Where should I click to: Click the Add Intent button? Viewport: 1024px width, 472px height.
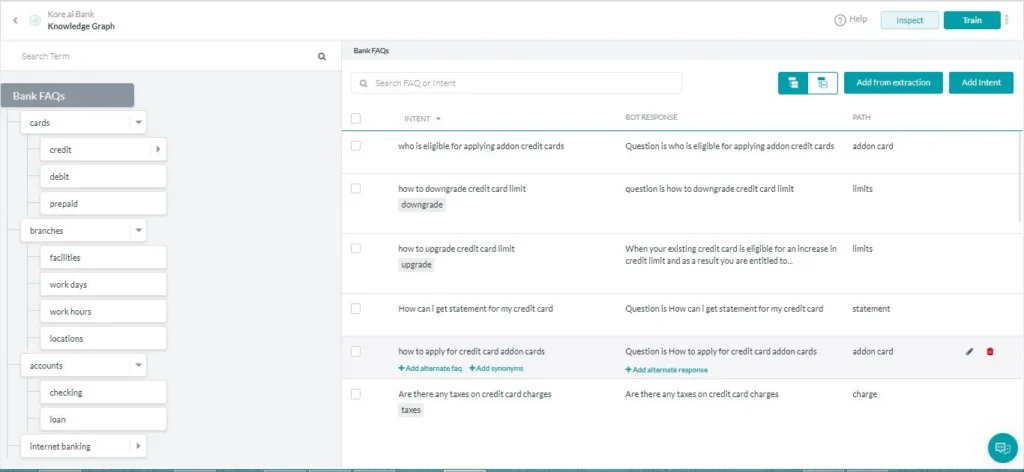[981, 83]
